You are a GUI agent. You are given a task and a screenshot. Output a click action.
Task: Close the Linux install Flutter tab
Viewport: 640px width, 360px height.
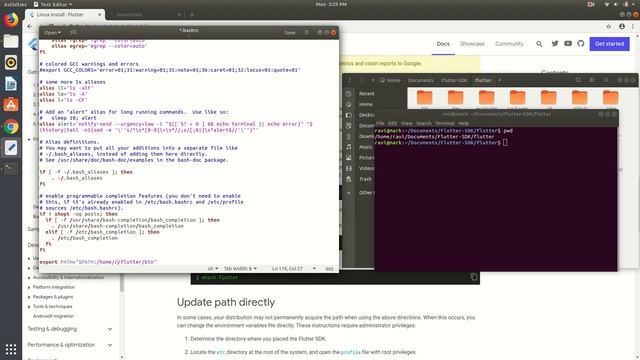click(x=100, y=14)
